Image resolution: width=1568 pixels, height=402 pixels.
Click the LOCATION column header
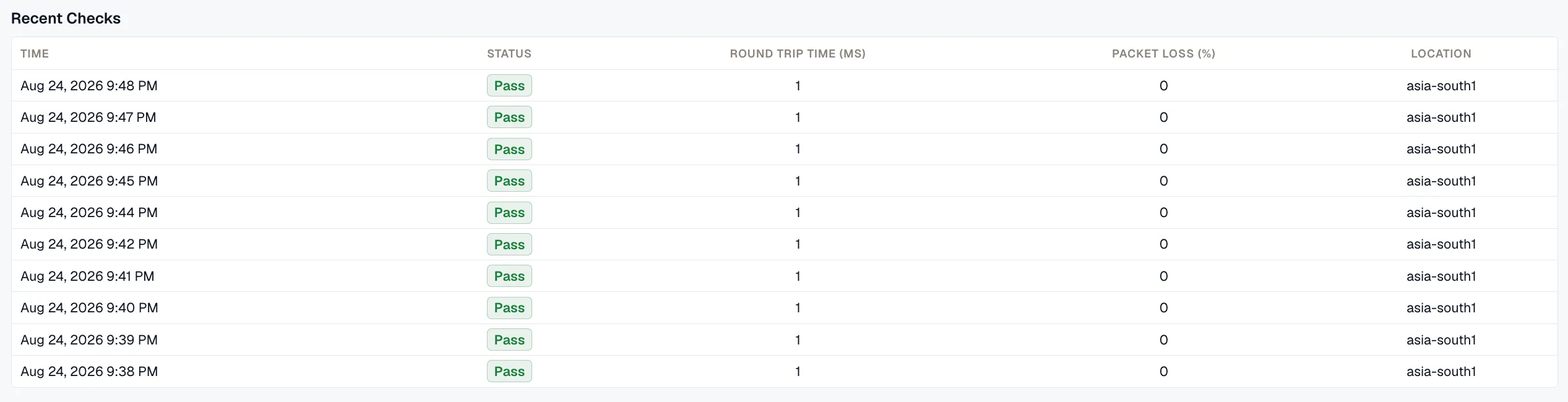(x=1441, y=54)
